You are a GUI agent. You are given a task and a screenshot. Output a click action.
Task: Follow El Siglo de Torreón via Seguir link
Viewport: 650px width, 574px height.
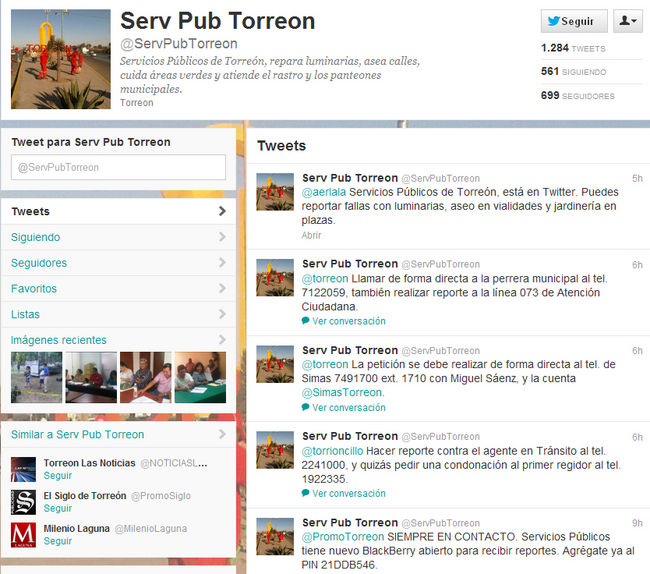click(x=58, y=508)
